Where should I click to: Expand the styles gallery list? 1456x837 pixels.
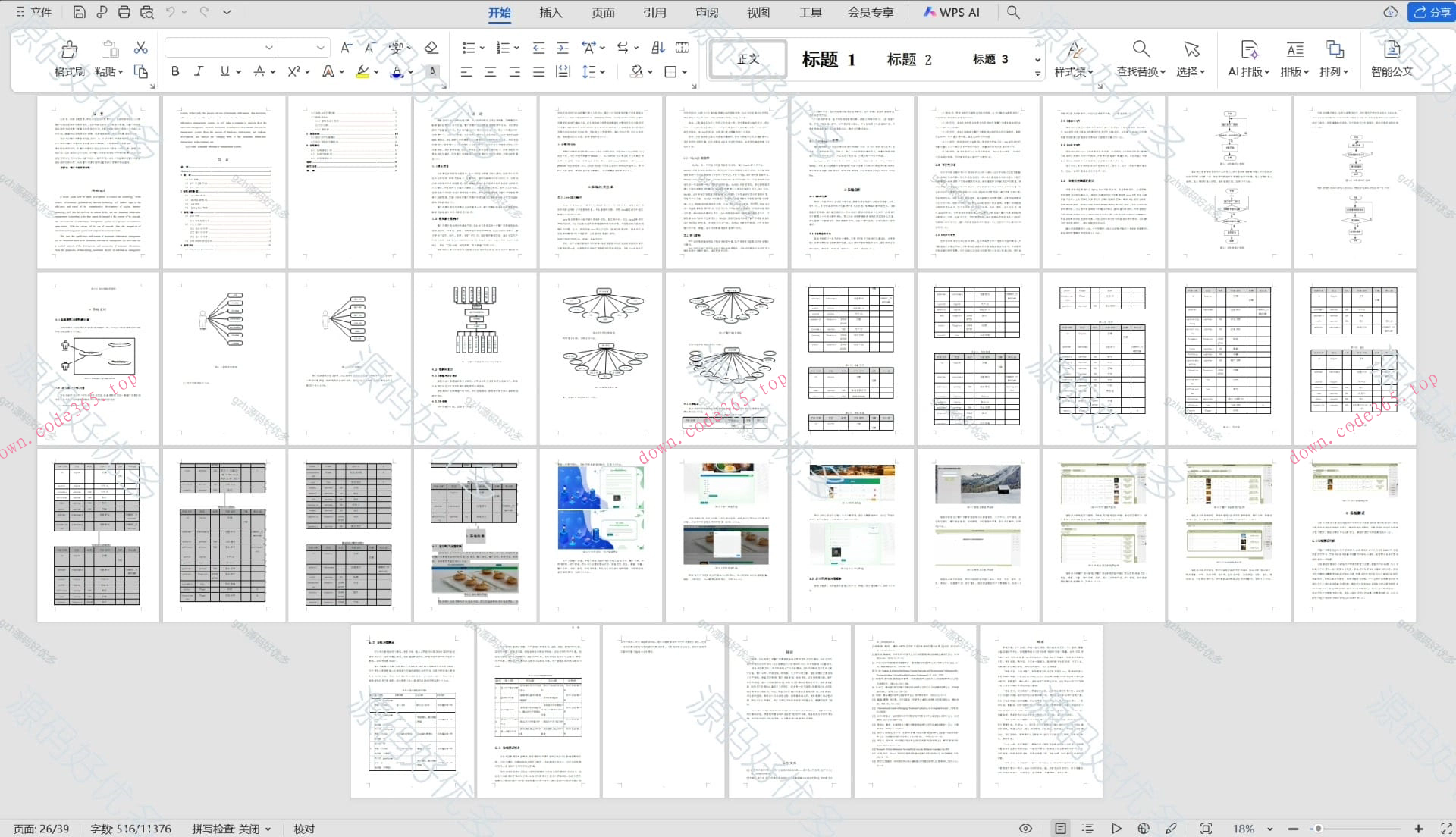1037,74
